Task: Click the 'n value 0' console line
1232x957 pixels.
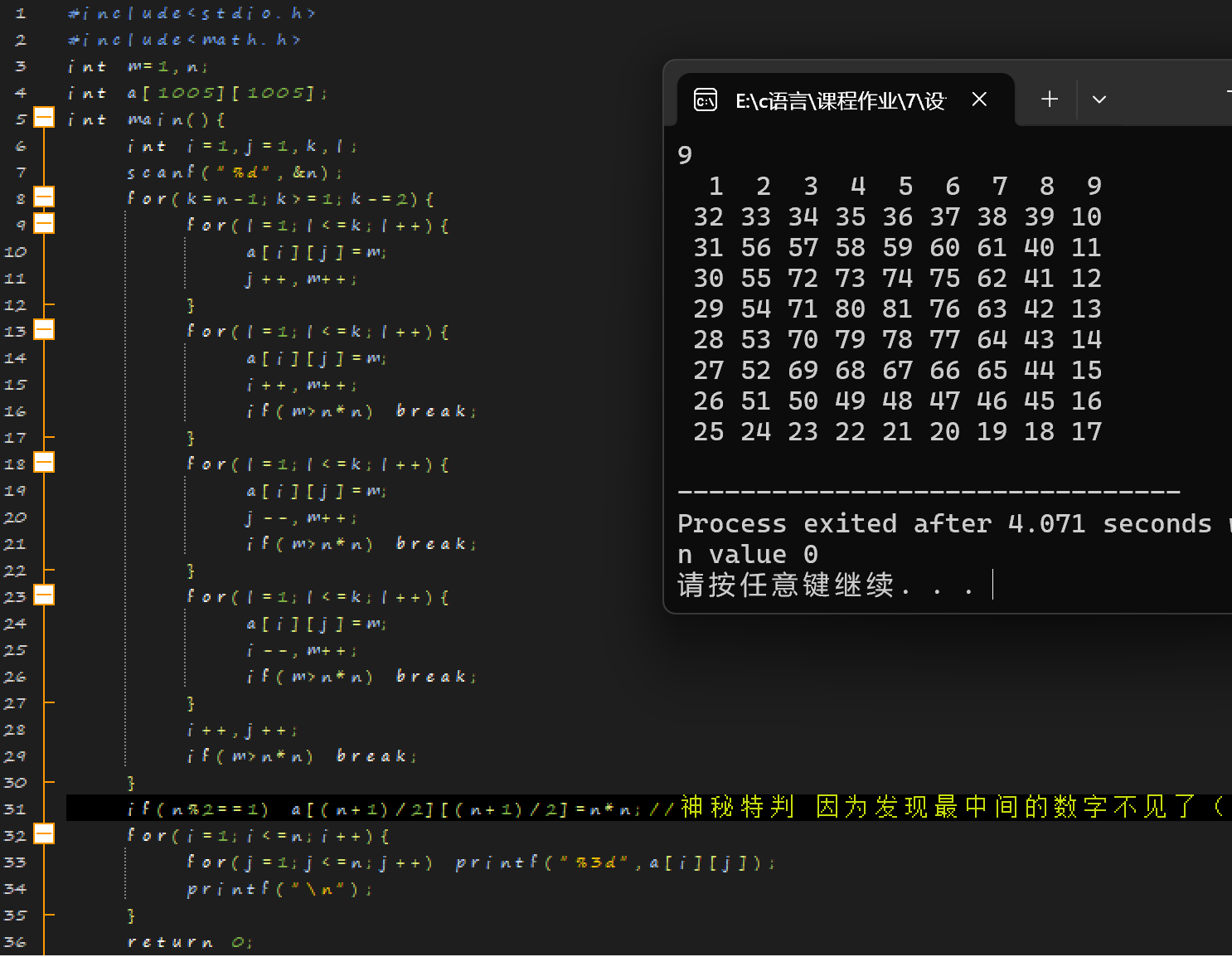Action: [x=748, y=554]
